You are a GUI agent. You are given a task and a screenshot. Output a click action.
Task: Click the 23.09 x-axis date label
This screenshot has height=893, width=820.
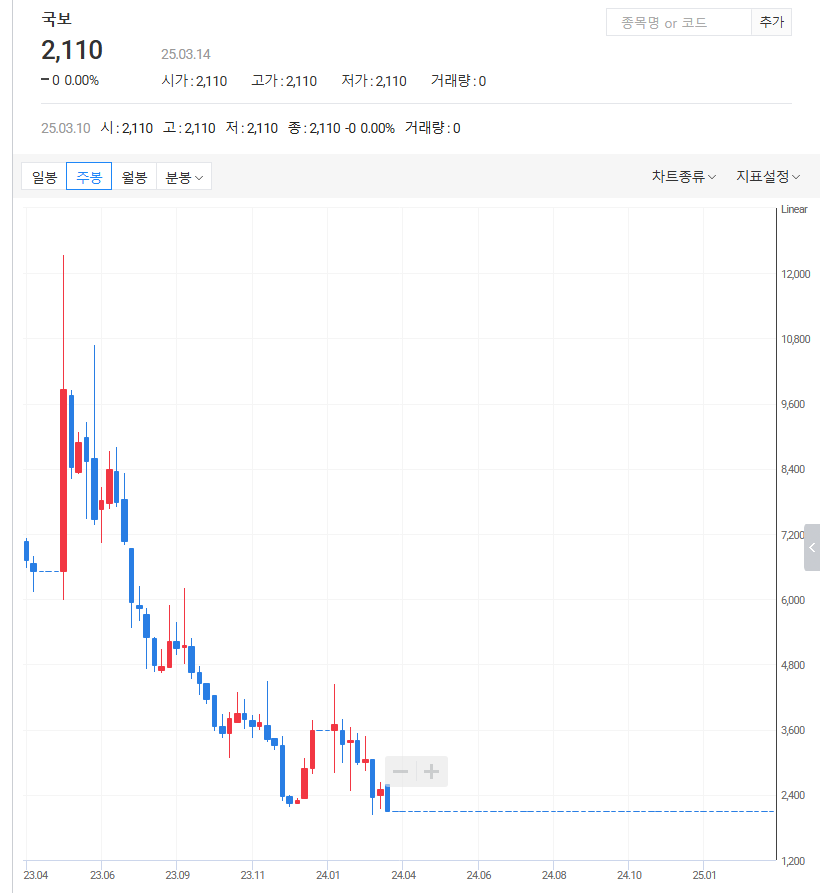pos(178,875)
